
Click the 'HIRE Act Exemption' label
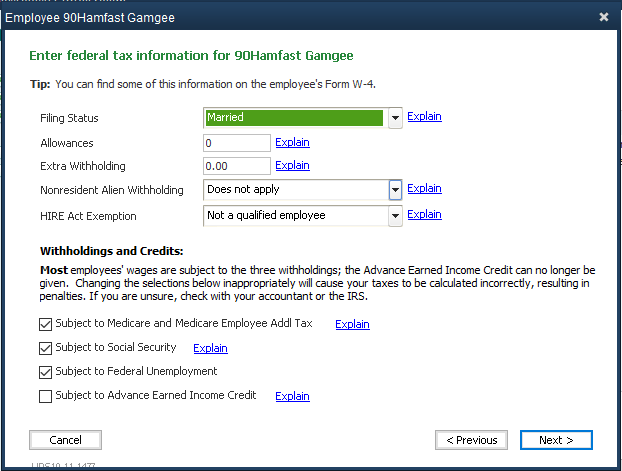(x=88, y=216)
